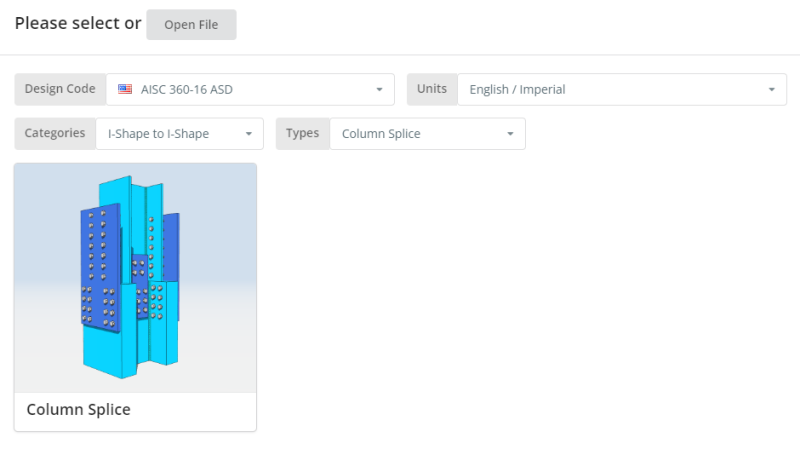Click the Design Code dropdown arrow

point(379,90)
